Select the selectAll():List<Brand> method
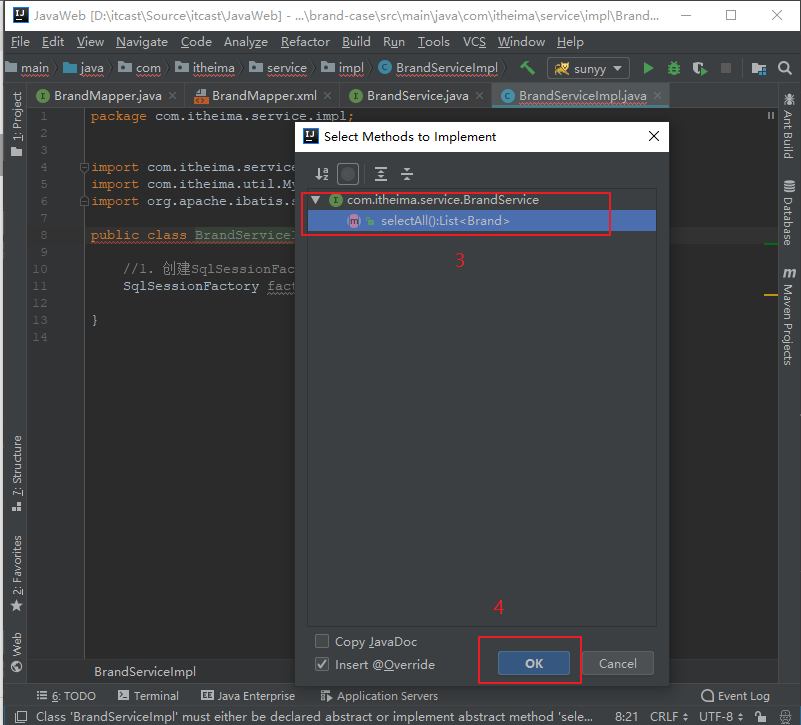 (x=444, y=221)
